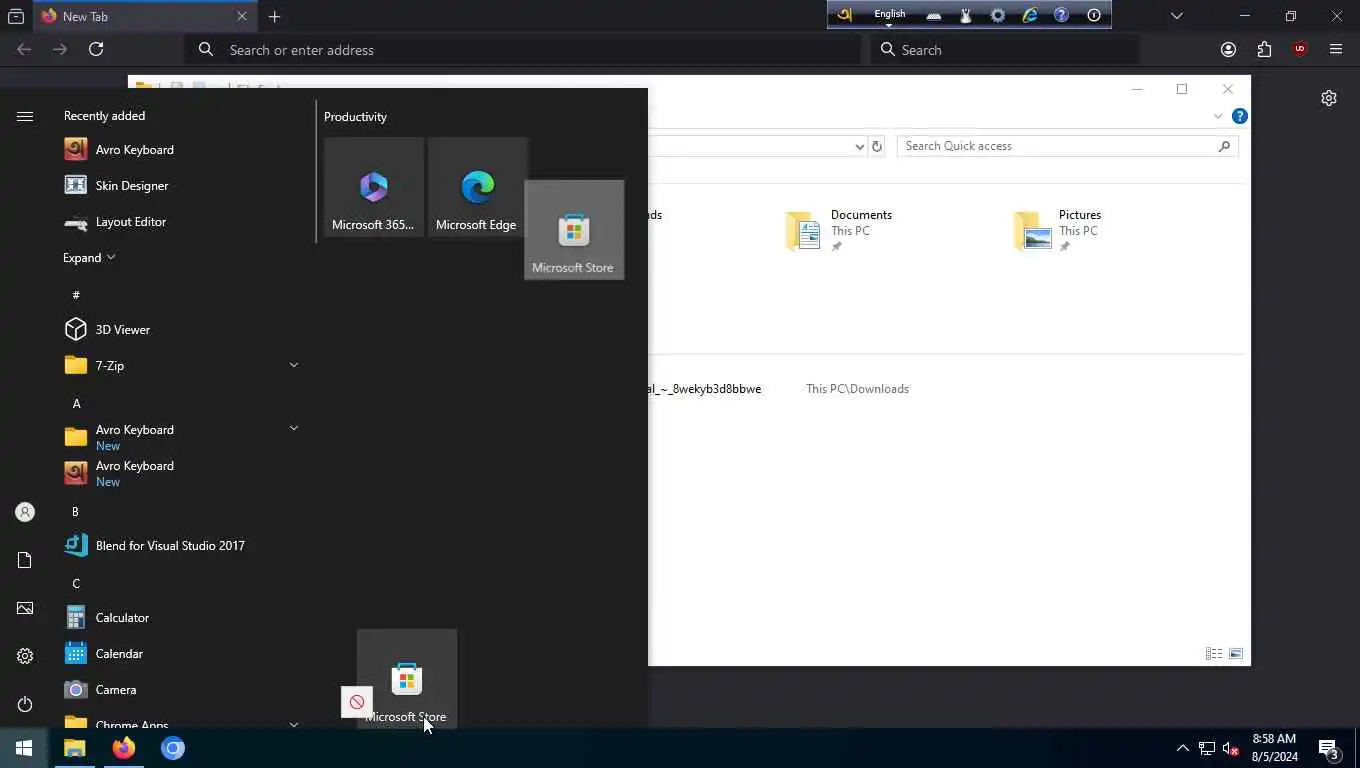Image resolution: width=1360 pixels, height=768 pixels.
Task: Open the Camera app
Action: coord(180,690)
